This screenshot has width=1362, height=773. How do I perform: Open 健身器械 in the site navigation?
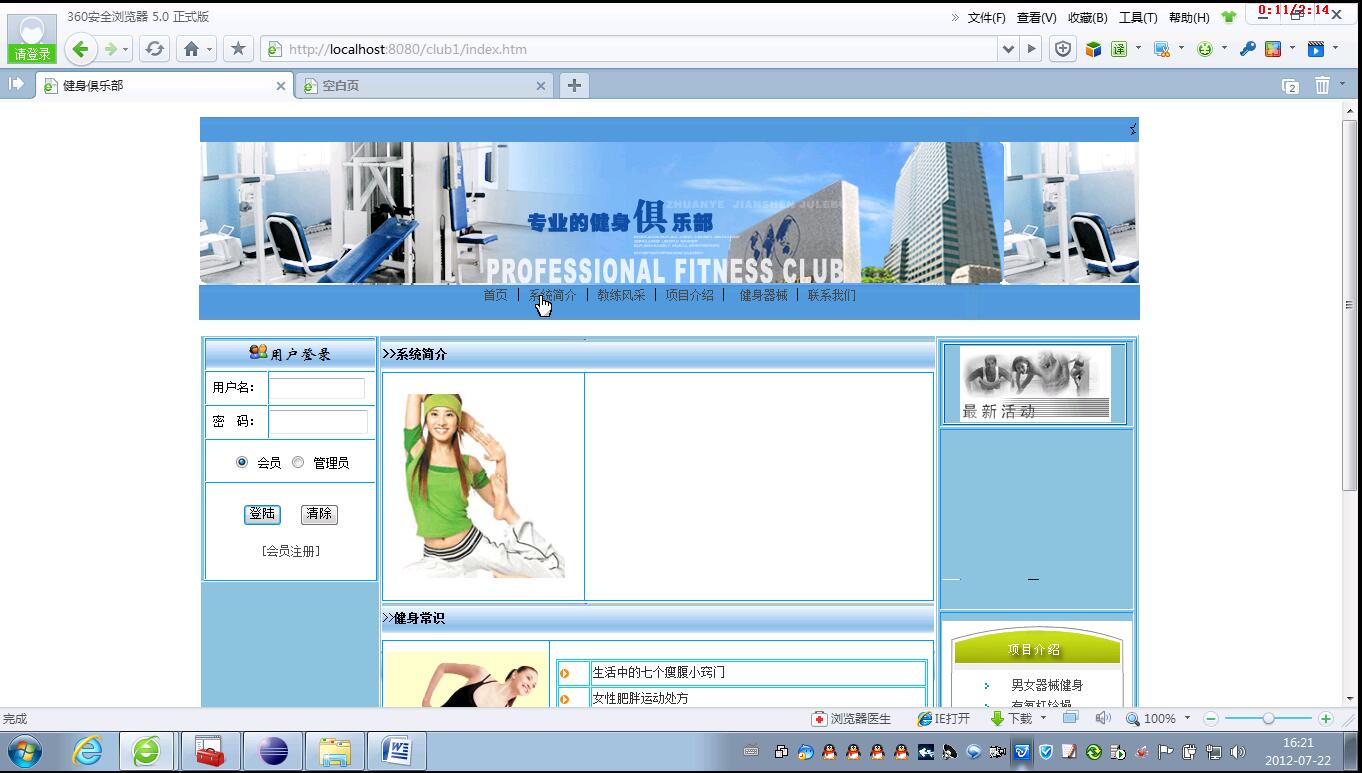click(763, 295)
